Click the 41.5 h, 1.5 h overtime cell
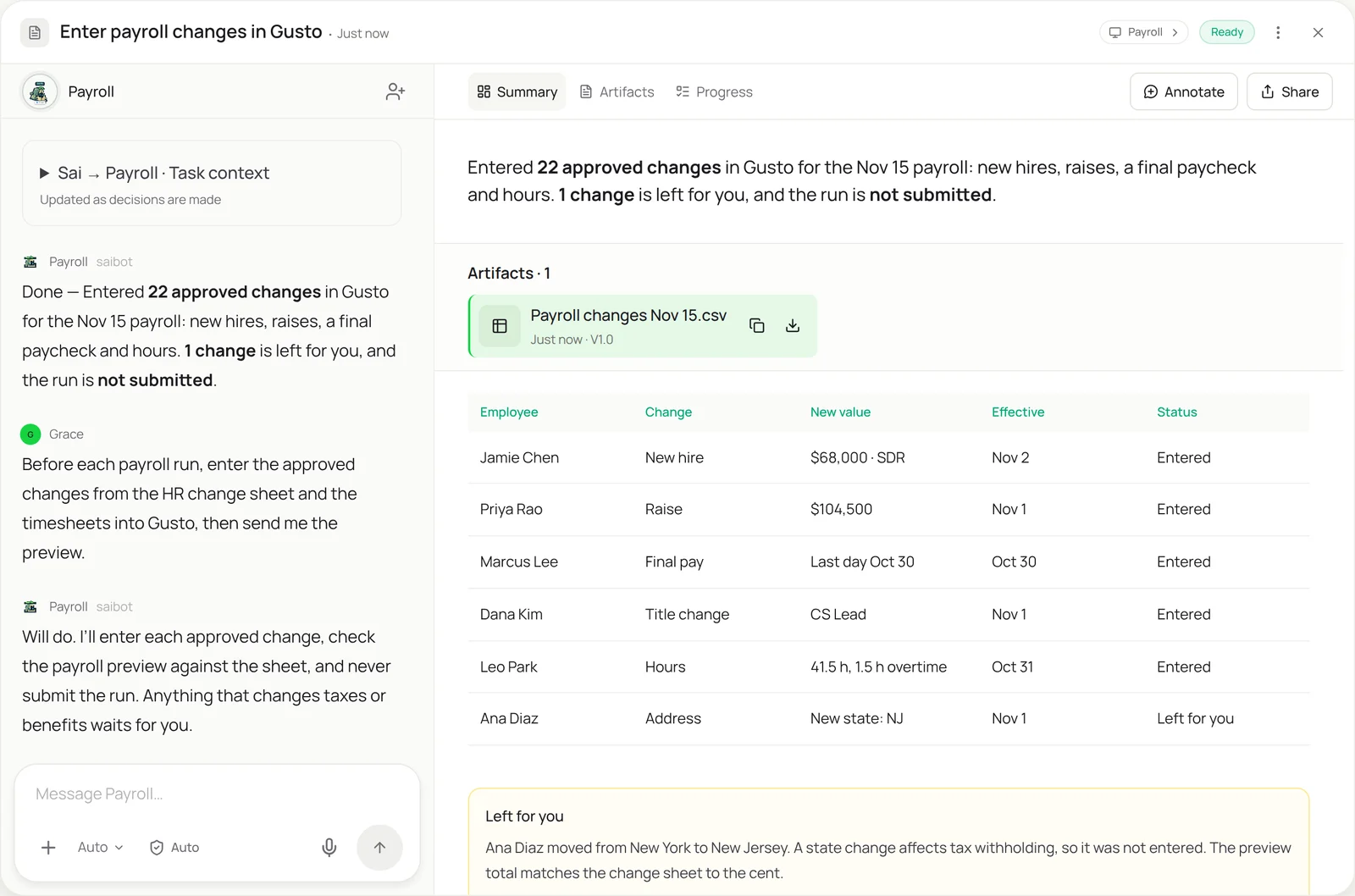This screenshot has height=896, width=1355. click(x=878, y=666)
